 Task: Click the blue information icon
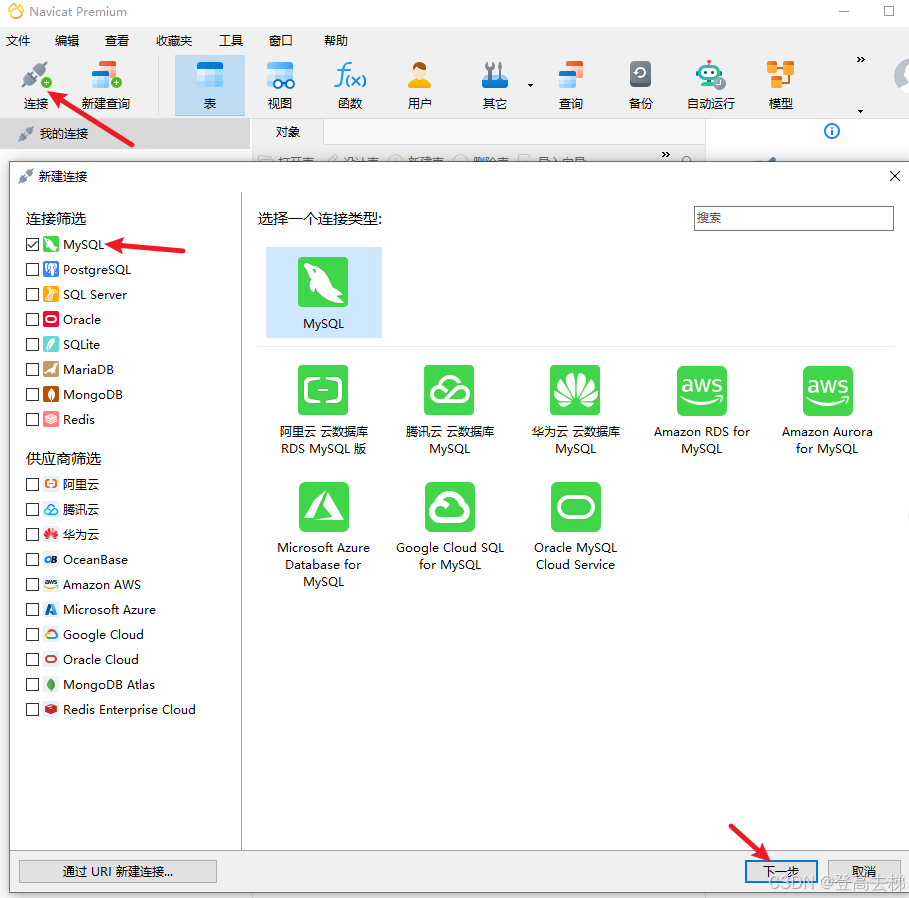831,131
